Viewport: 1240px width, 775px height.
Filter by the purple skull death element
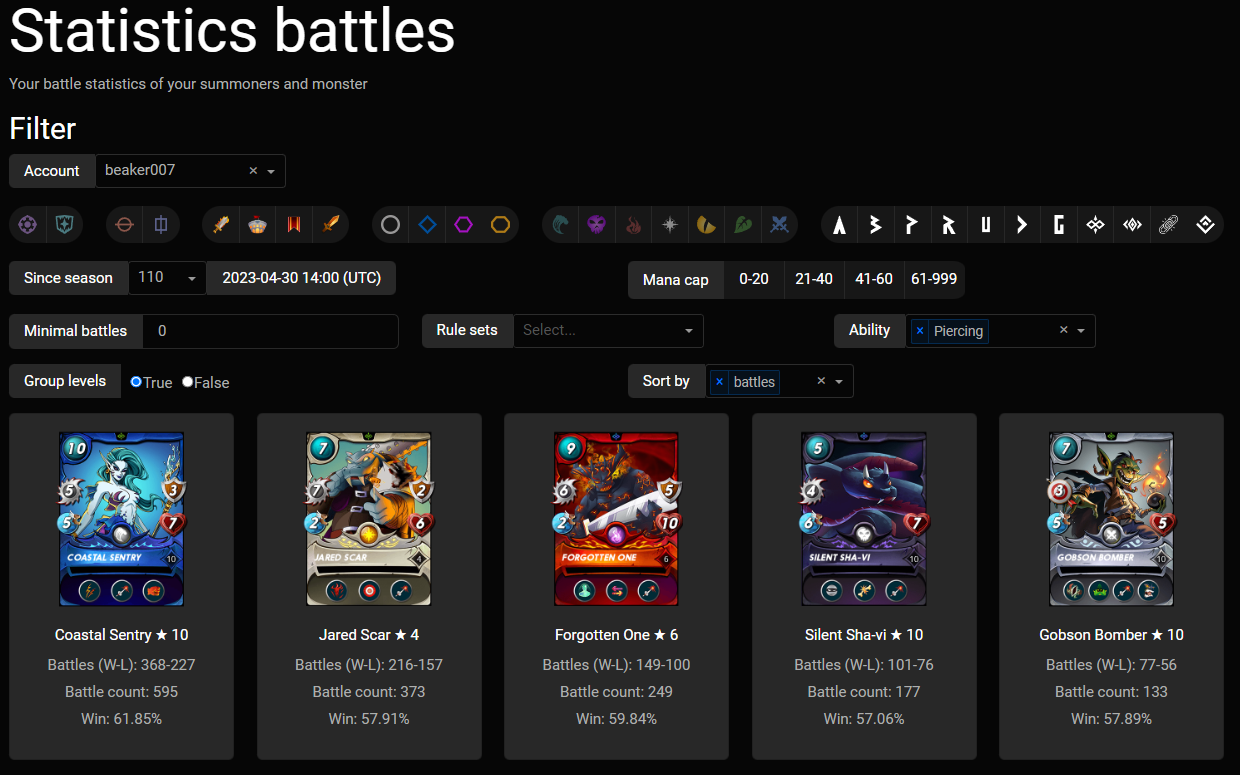pos(597,225)
